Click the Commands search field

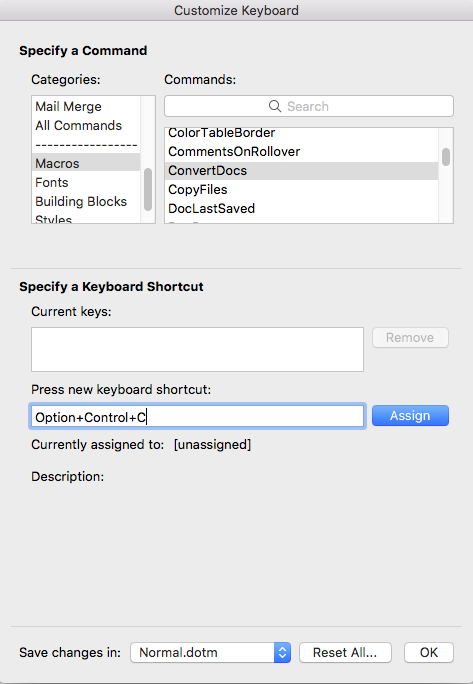pyautogui.click(x=309, y=106)
